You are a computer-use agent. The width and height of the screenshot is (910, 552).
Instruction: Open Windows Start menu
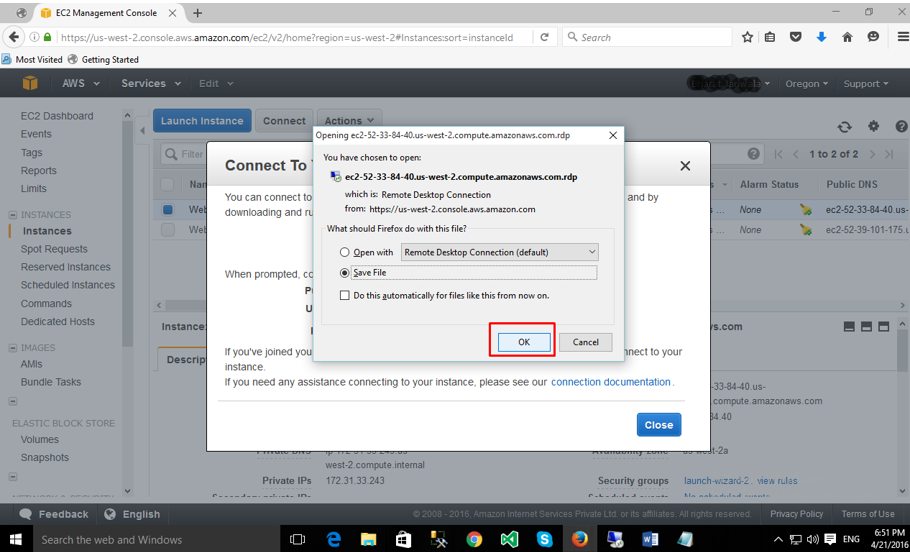(16, 540)
